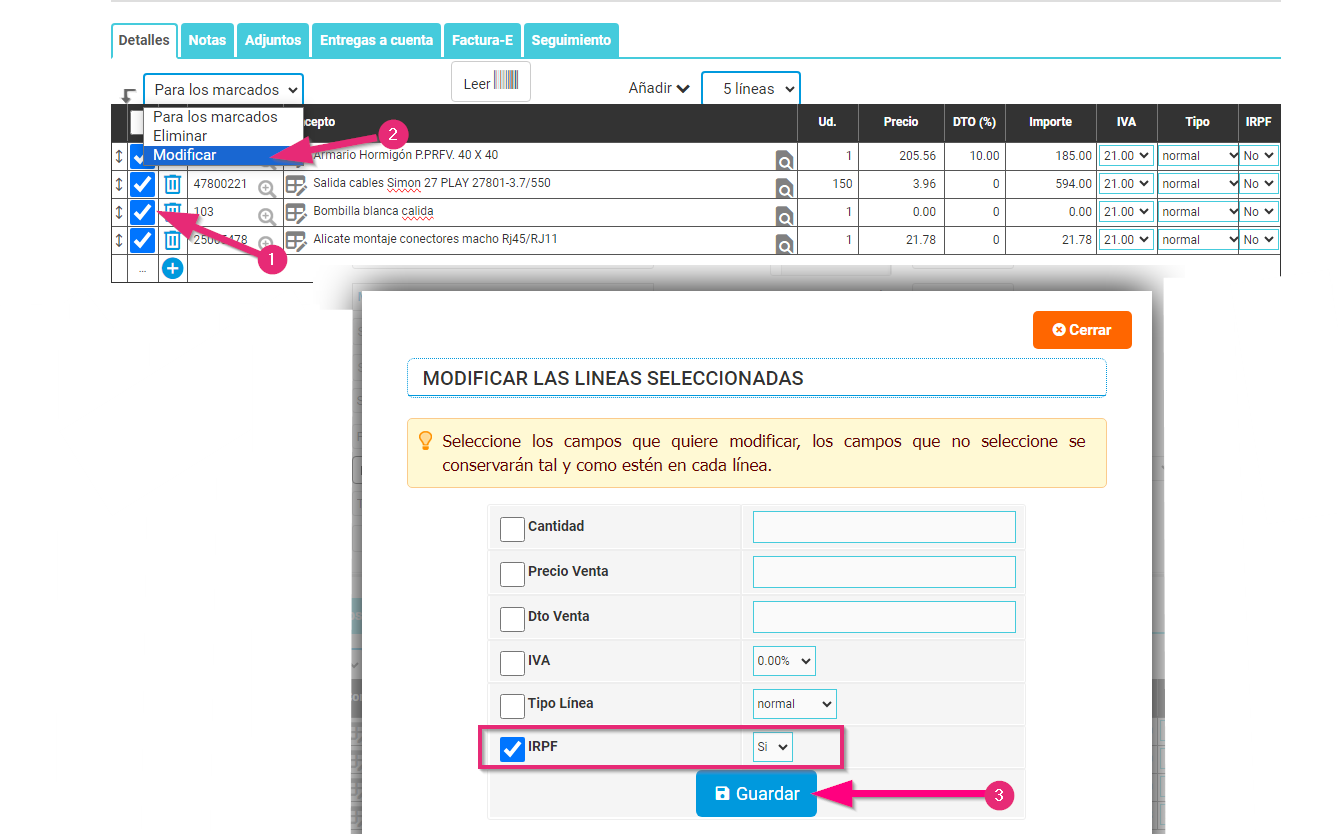Open the 'Tipo Línea' selector showing 'normal'
Screen dimensions: 1338x834
794,703
